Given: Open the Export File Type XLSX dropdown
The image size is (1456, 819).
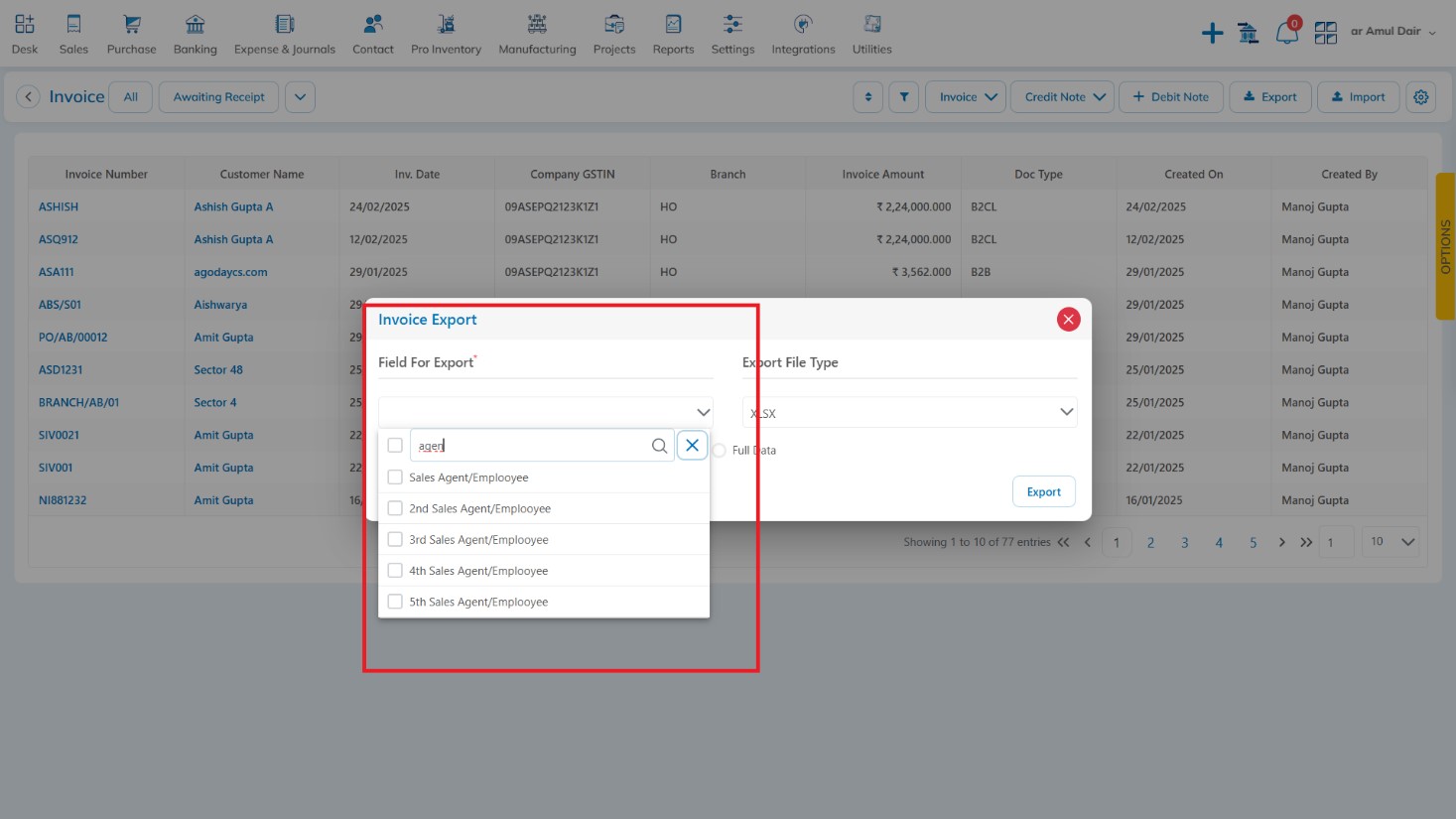Looking at the screenshot, I should tap(910, 412).
